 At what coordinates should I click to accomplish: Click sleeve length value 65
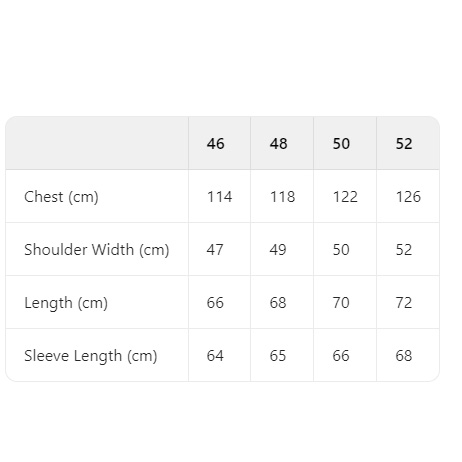pyautogui.click(x=278, y=356)
